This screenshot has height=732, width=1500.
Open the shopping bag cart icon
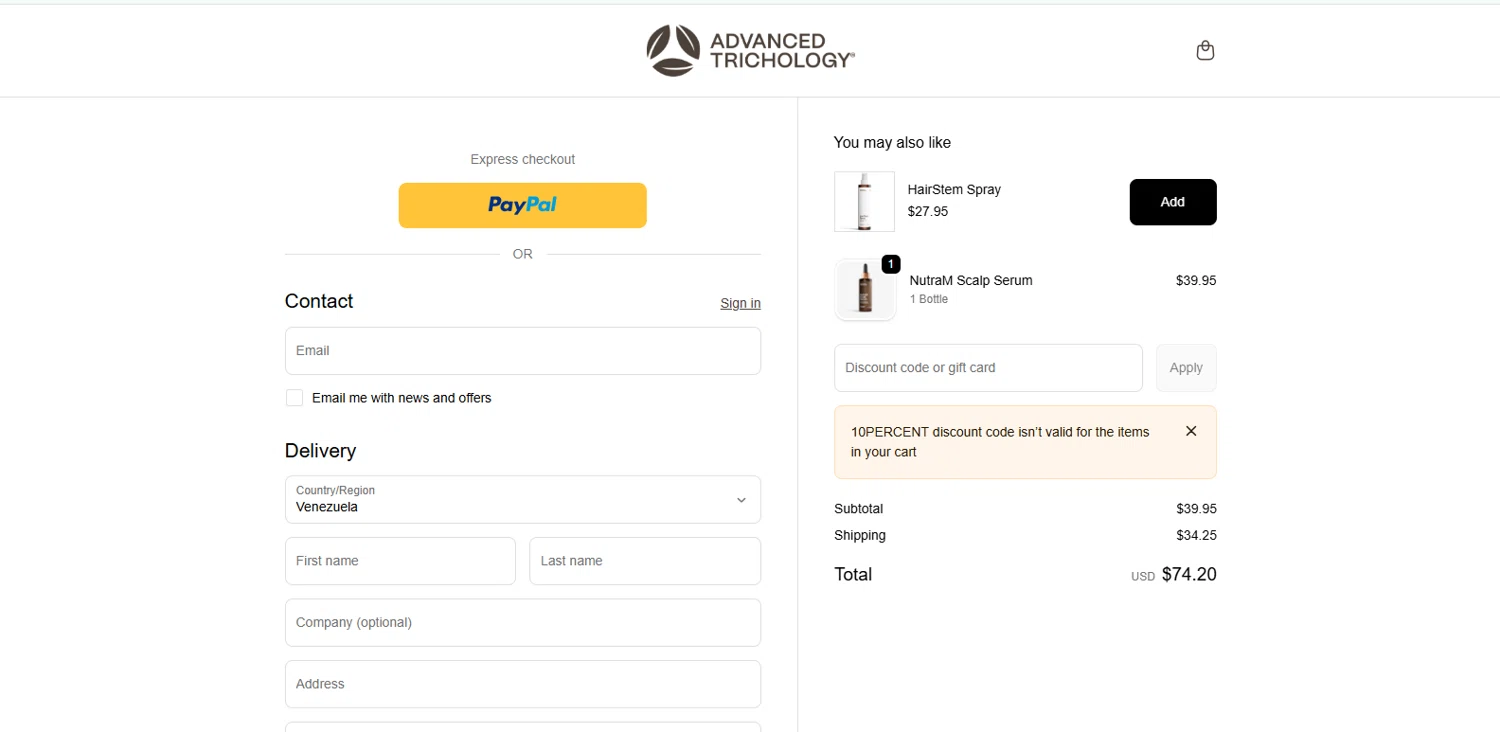tap(1205, 50)
